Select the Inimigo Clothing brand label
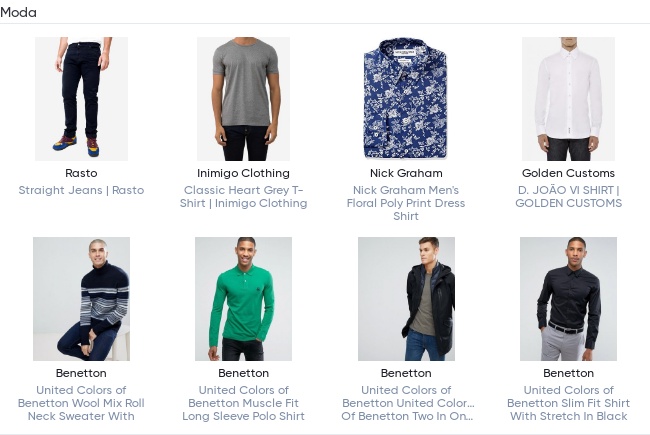 click(x=243, y=173)
